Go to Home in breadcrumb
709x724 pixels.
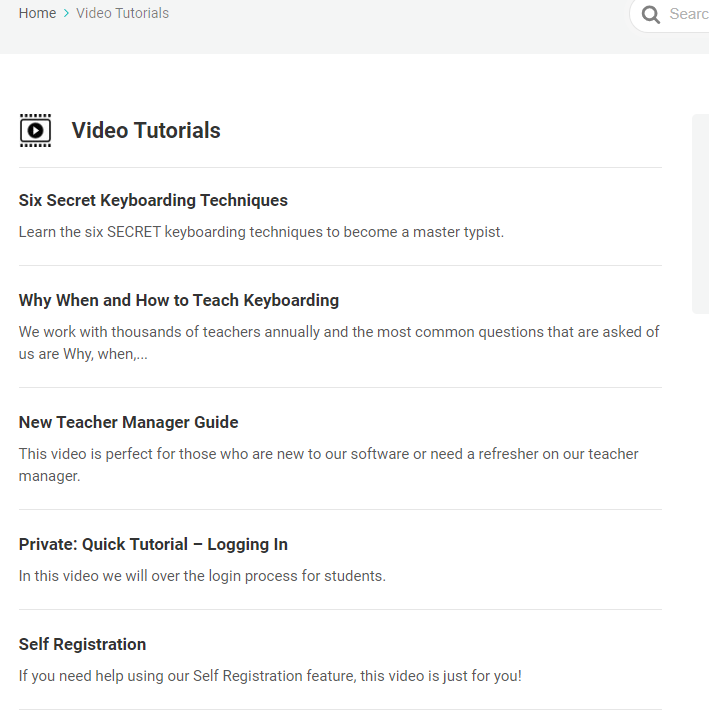[x=37, y=13]
